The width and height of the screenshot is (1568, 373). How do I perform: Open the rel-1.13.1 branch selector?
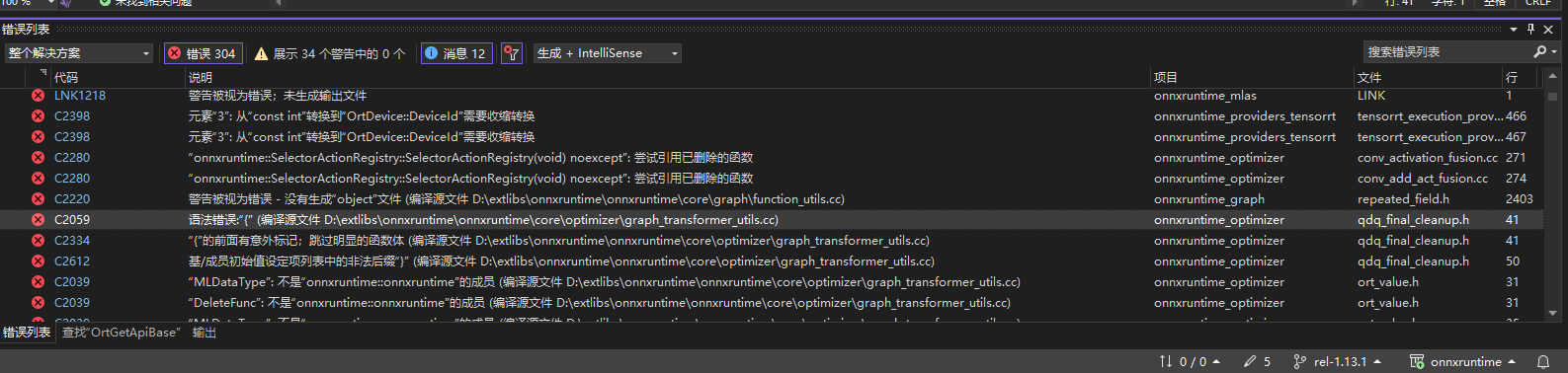(1338, 362)
